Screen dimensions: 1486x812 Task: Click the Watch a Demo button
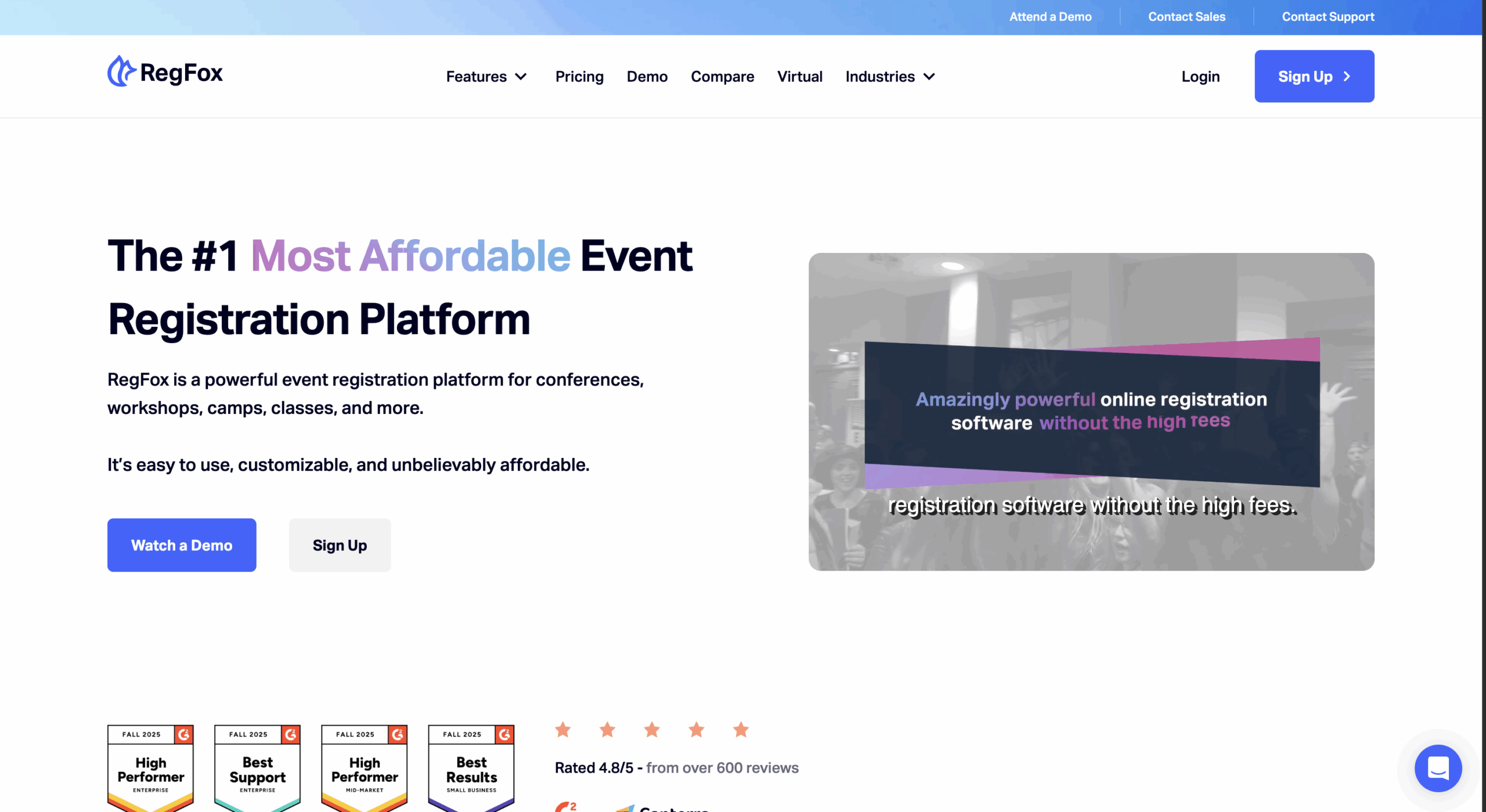(182, 545)
